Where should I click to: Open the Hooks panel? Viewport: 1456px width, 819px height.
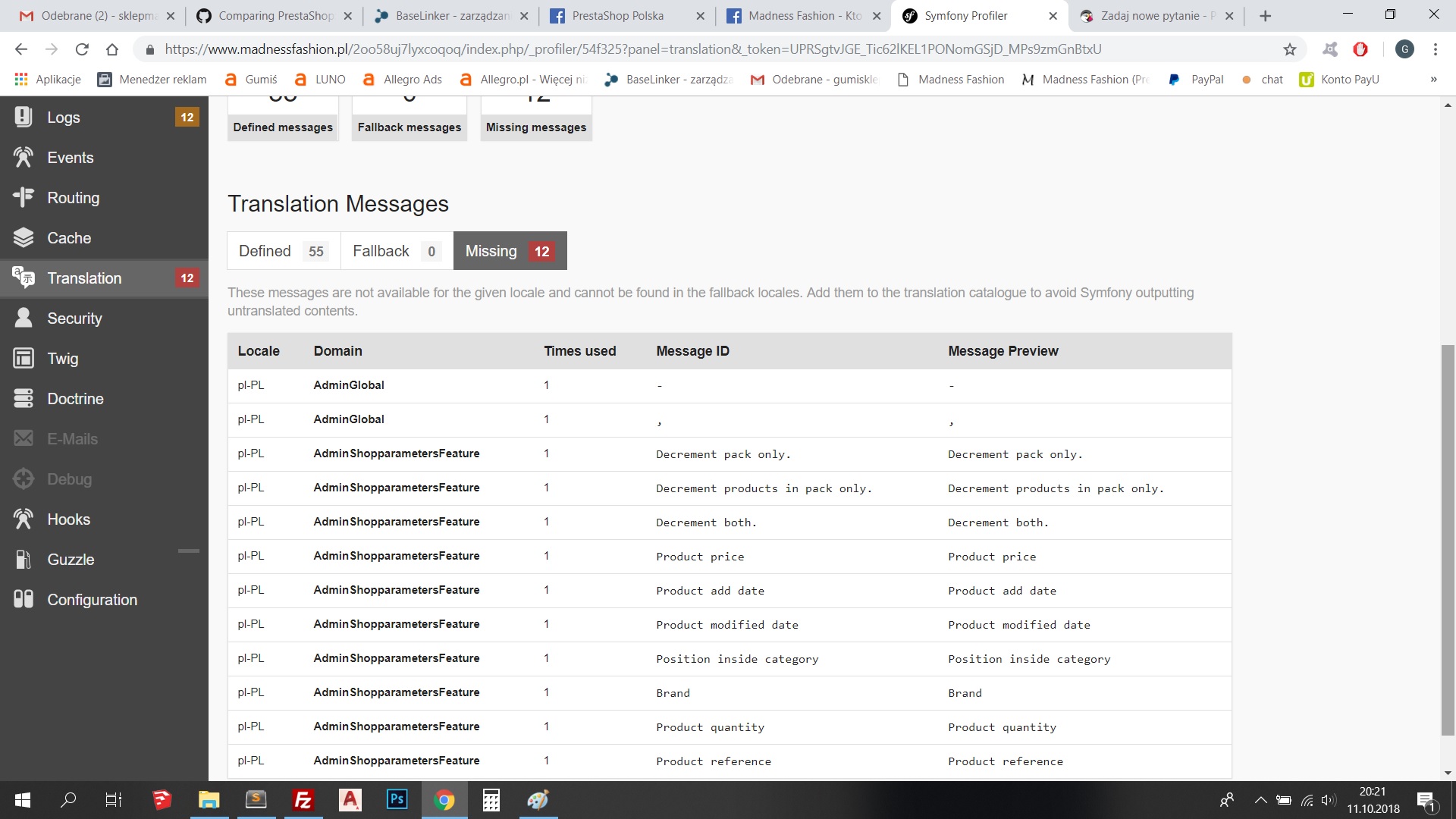click(68, 519)
